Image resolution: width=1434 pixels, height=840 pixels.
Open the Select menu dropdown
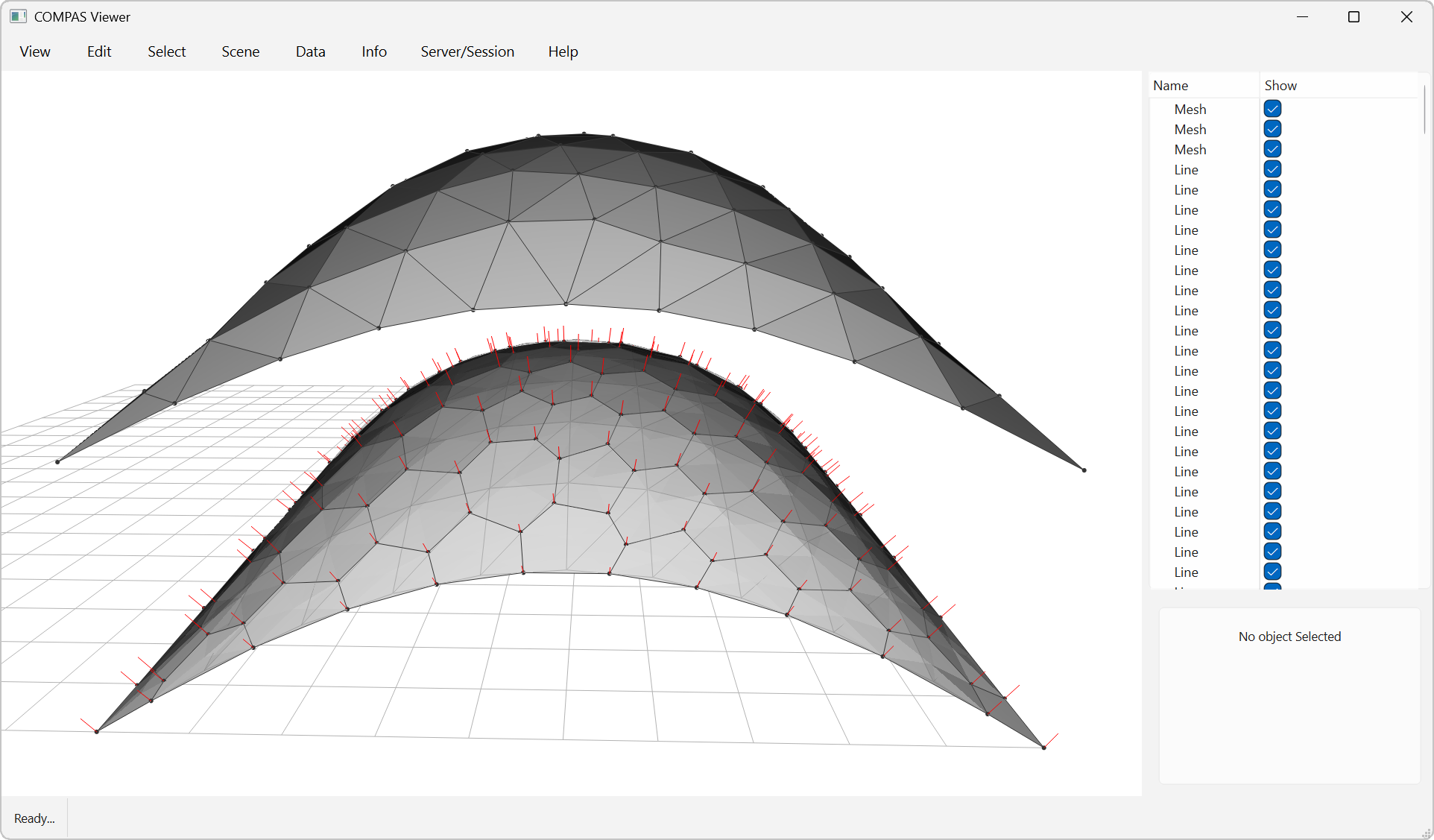(x=166, y=51)
